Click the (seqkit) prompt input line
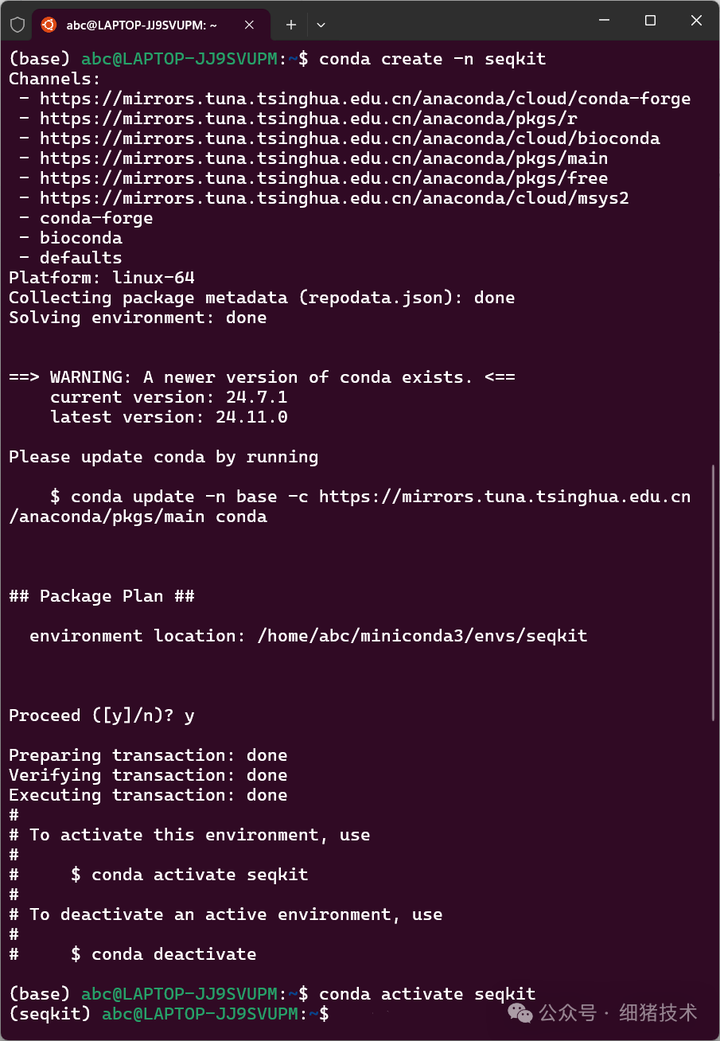The height and width of the screenshot is (1041, 720). [x=400, y=1014]
